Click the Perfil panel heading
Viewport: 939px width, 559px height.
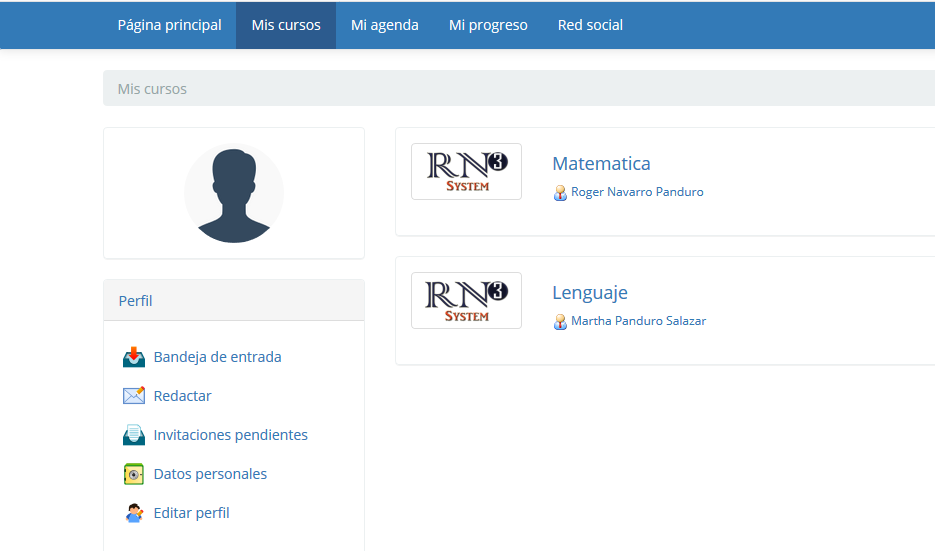(x=135, y=301)
